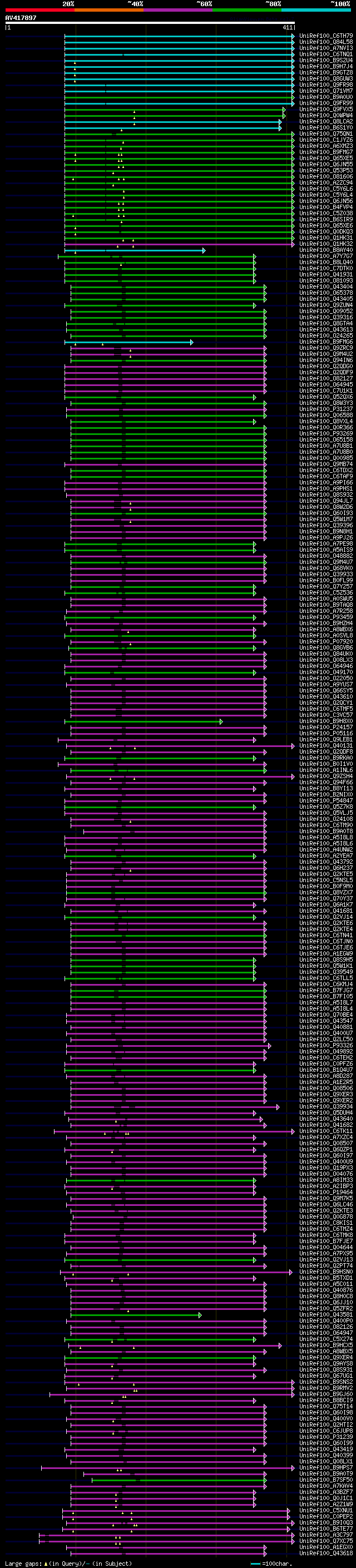
Task: Select label UniRef100_P93459
Action: [325, 617]
